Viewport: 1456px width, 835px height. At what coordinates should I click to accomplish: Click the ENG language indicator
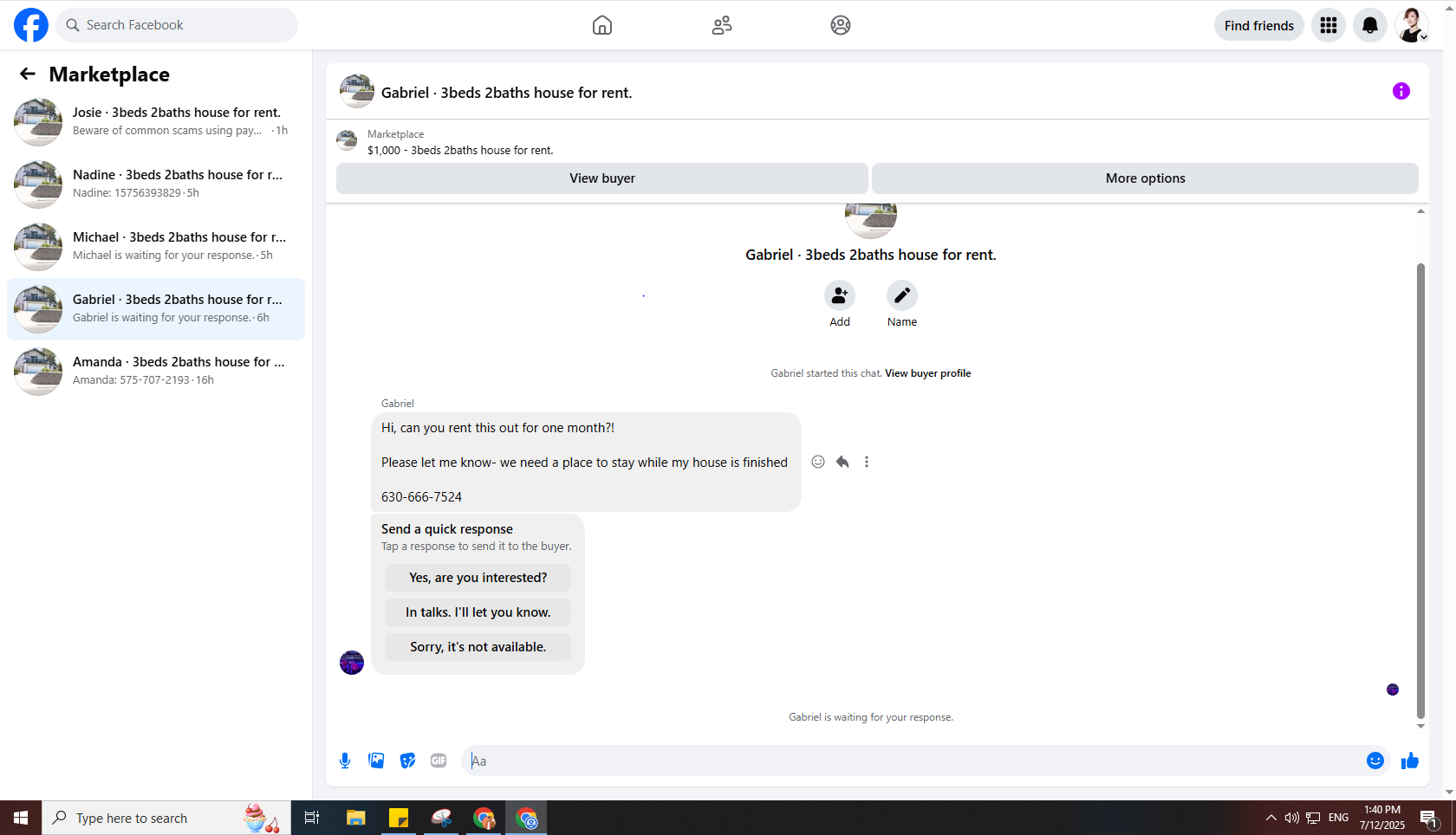tap(1338, 818)
